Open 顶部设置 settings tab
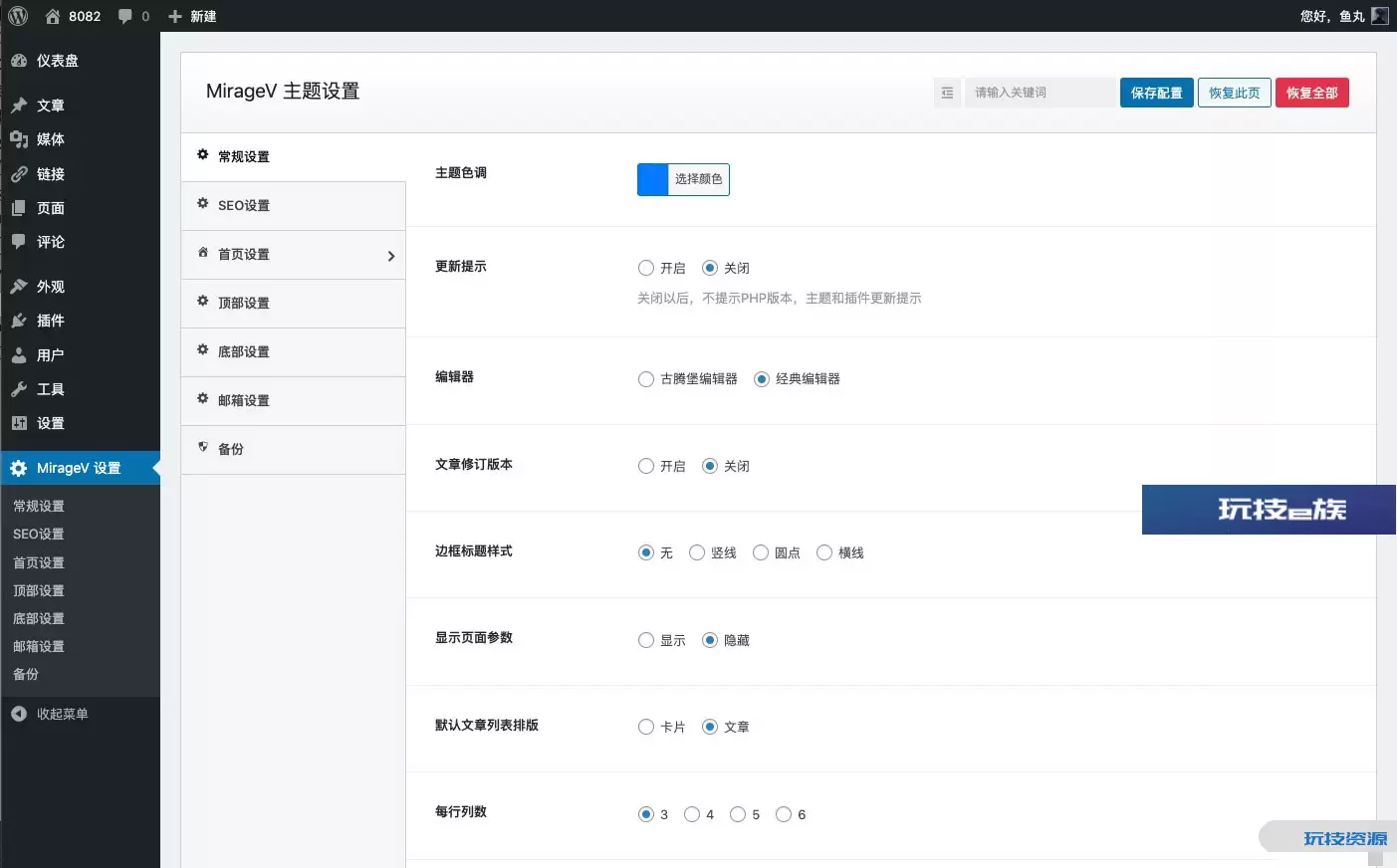Viewport: 1397px width, 868px height. (x=294, y=304)
